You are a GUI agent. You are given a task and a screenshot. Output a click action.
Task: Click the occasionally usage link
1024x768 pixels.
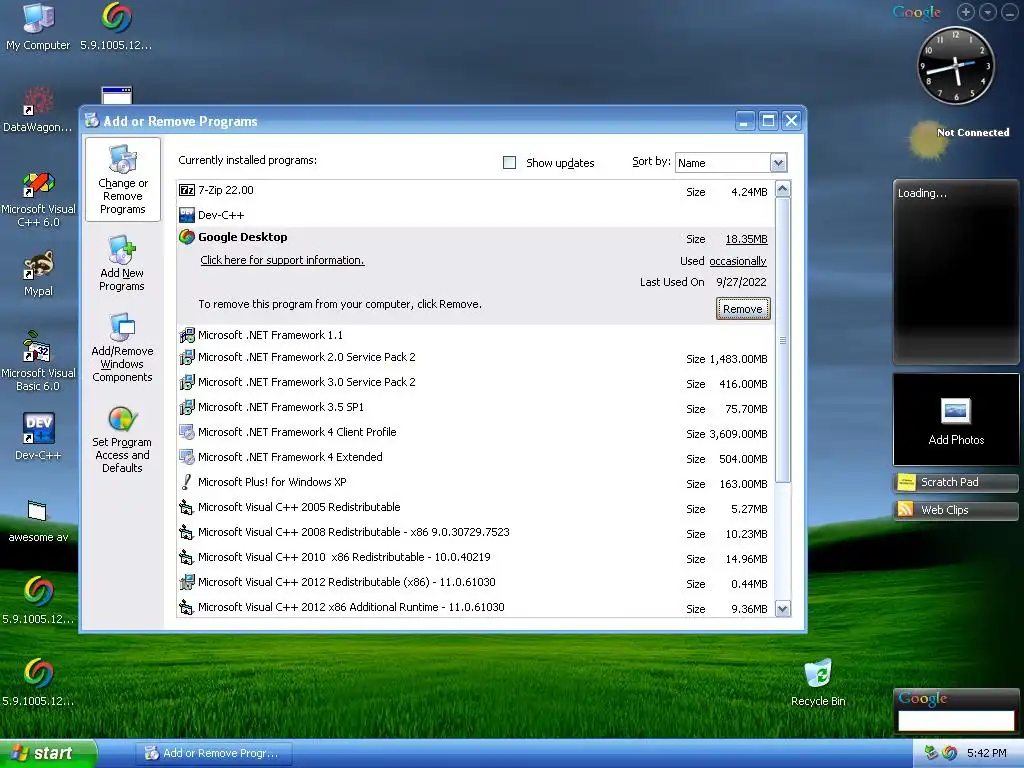(x=737, y=261)
